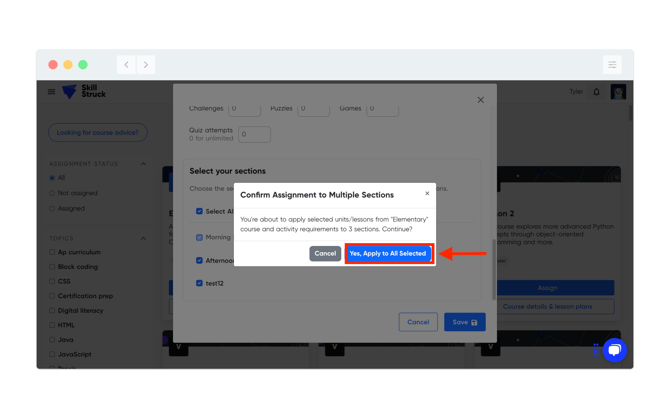The image size is (670, 418).
Task: Close the confirmation popup with X icon
Action: [x=427, y=194]
